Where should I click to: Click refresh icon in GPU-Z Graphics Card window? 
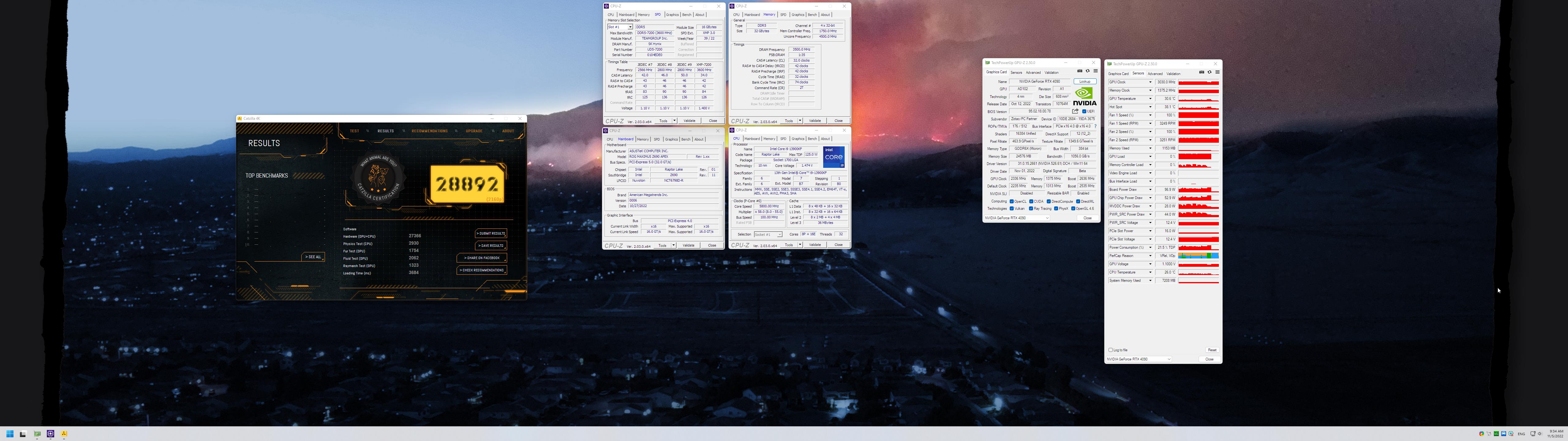(1087, 71)
